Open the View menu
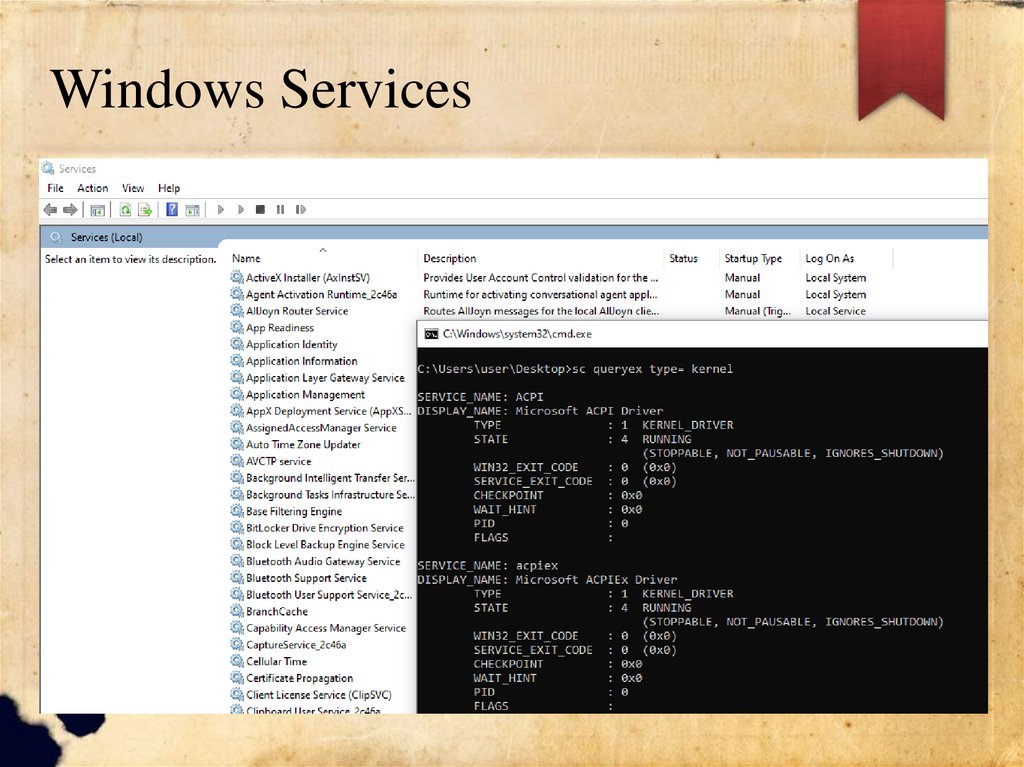1024x767 pixels. 133,188
